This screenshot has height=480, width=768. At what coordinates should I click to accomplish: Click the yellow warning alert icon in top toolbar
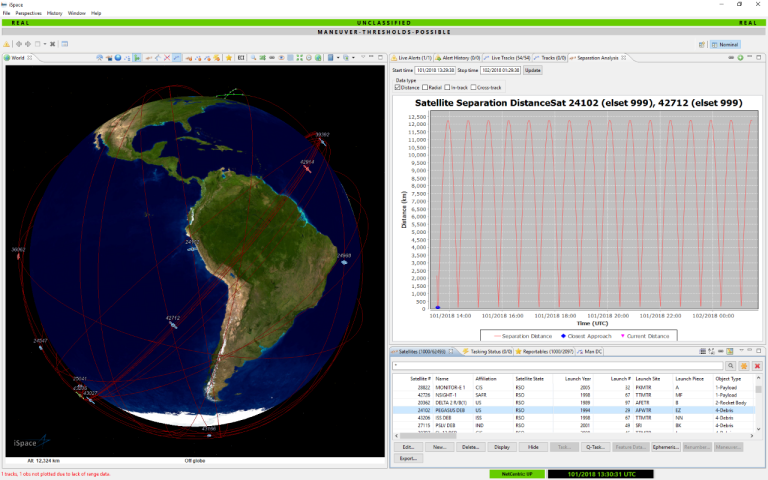7,44
